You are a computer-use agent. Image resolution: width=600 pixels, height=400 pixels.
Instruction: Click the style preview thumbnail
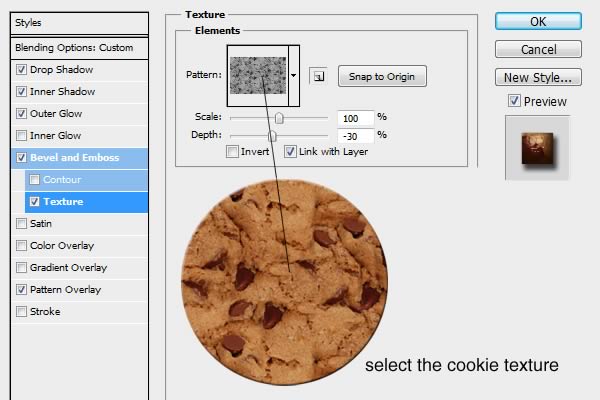[537, 148]
